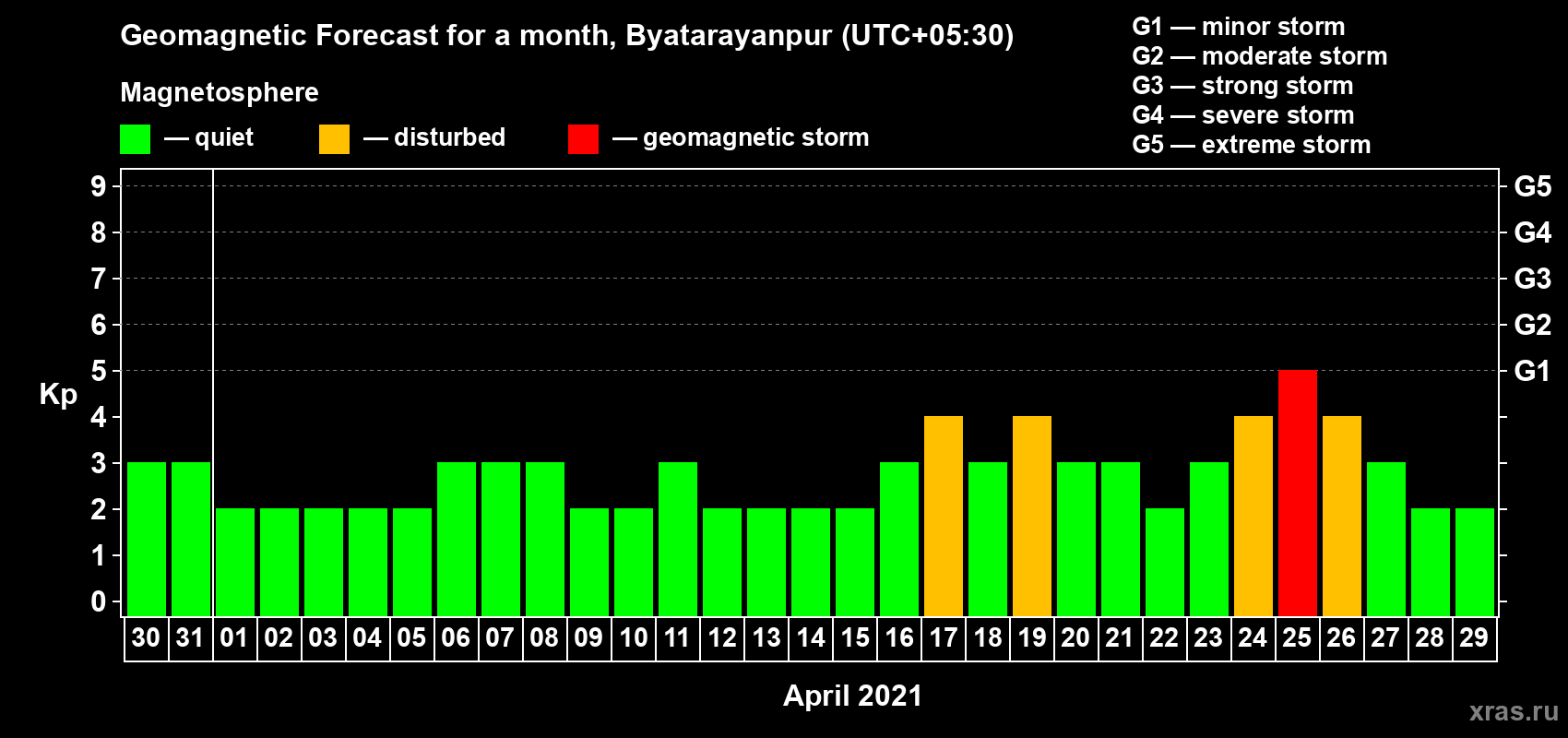Click date label 17 on the axis
The image size is (1568, 738).
[x=943, y=637]
